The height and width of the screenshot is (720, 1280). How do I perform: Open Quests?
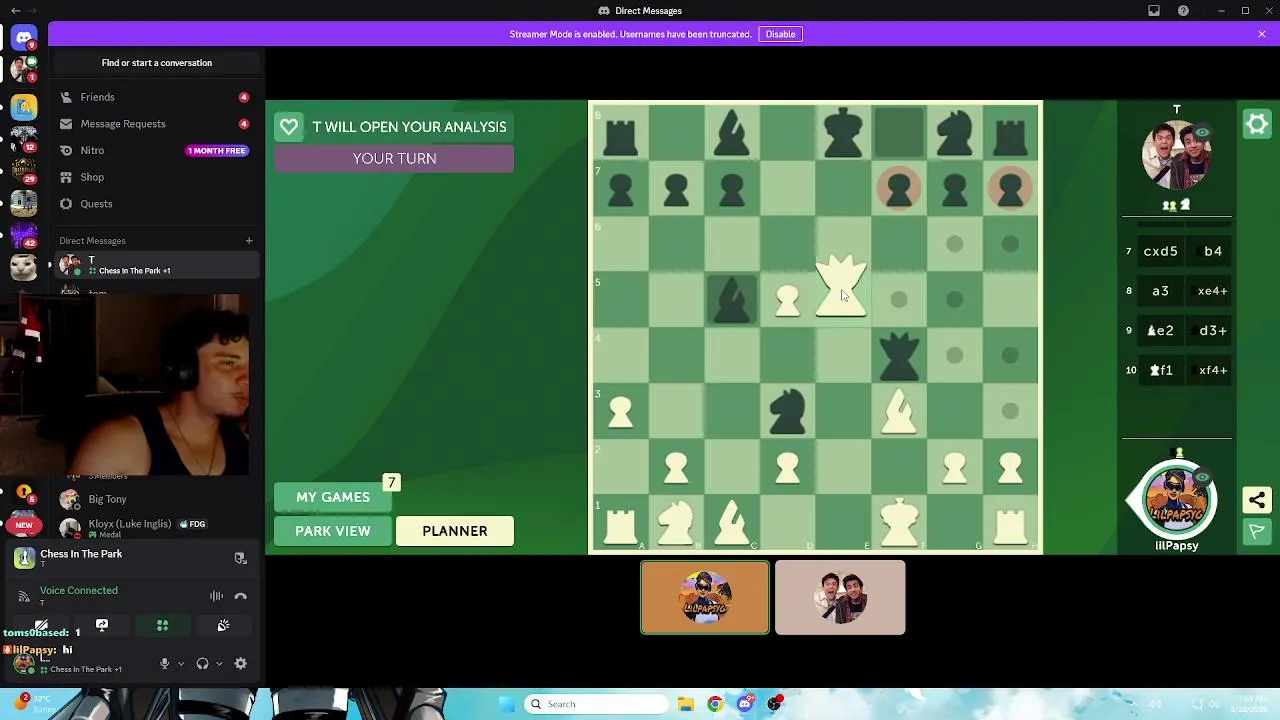(155, 204)
